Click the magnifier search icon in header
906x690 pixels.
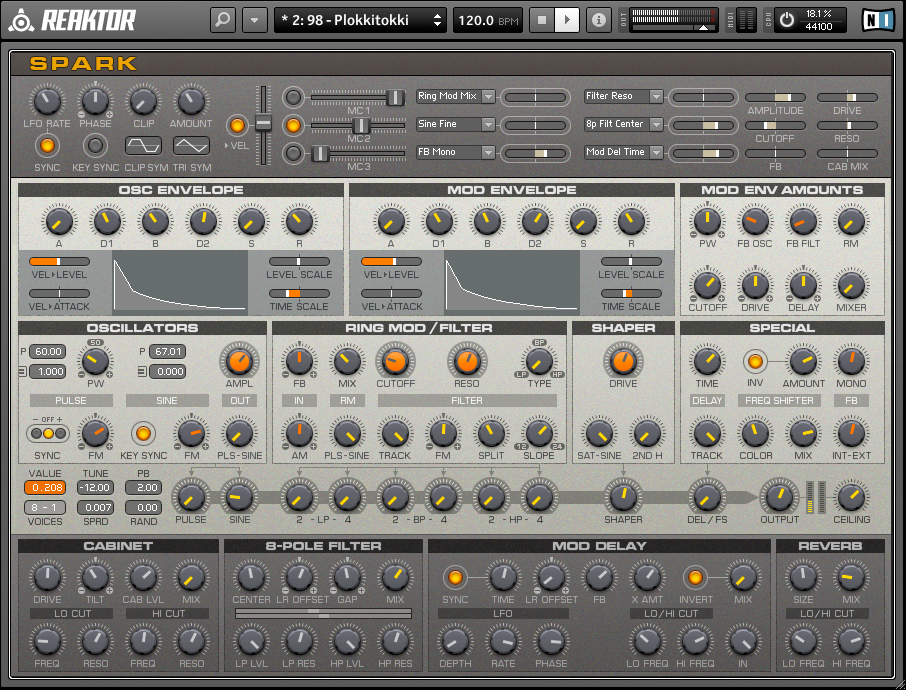222,20
